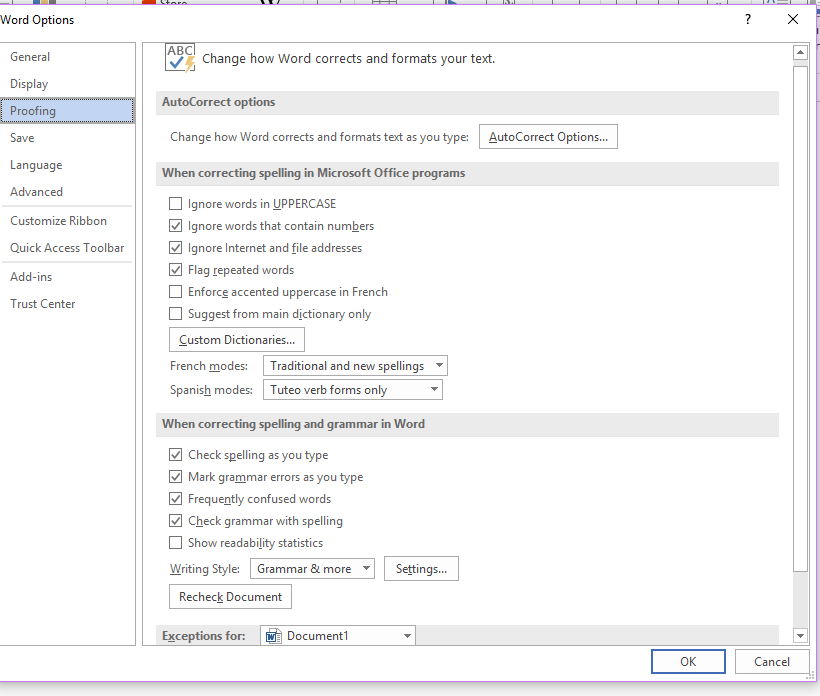Click the vertical scrollbar track
Image resolution: width=820 pixels, height=696 pixels.
[x=800, y=600]
